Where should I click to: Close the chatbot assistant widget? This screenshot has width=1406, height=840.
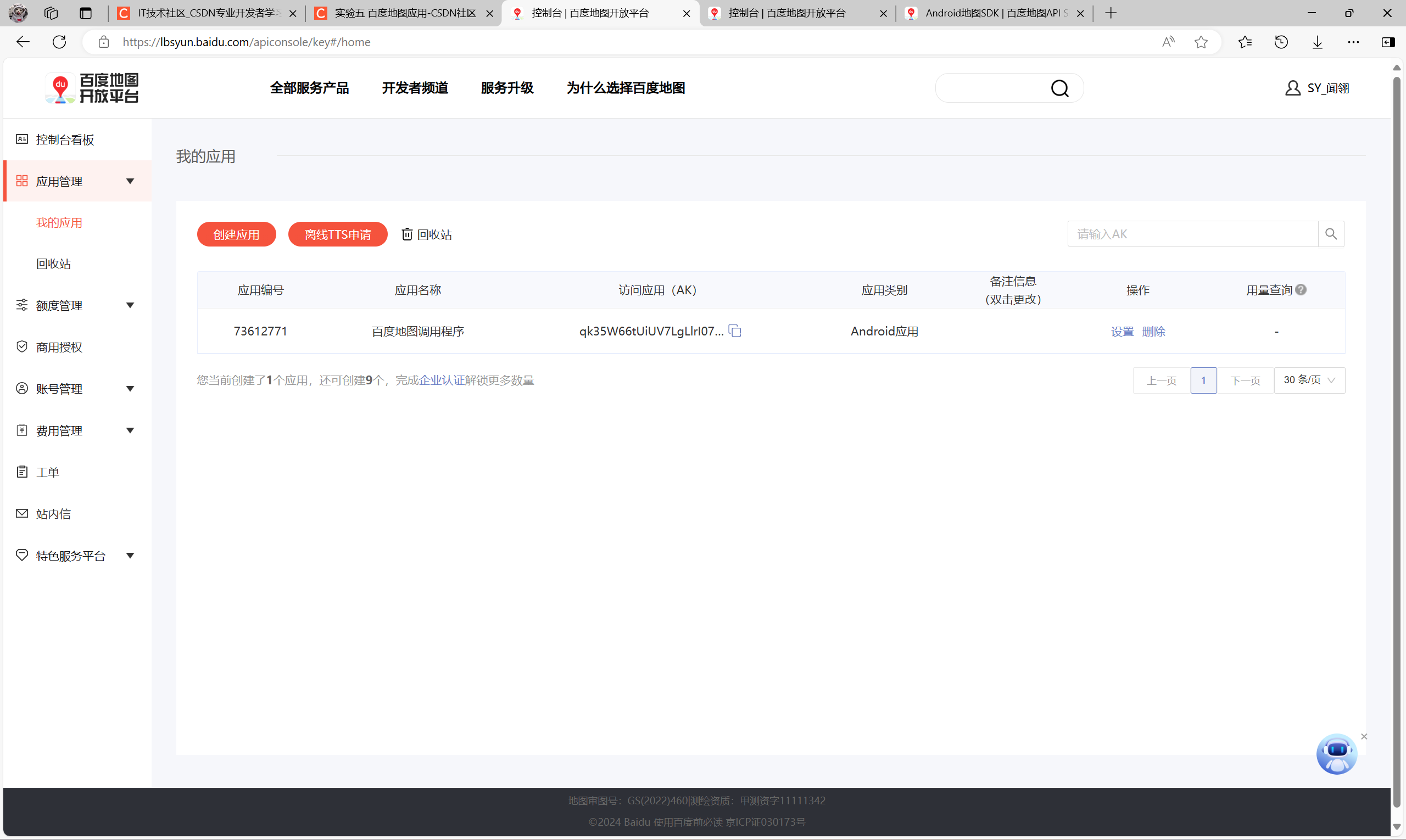coord(1364,736)
